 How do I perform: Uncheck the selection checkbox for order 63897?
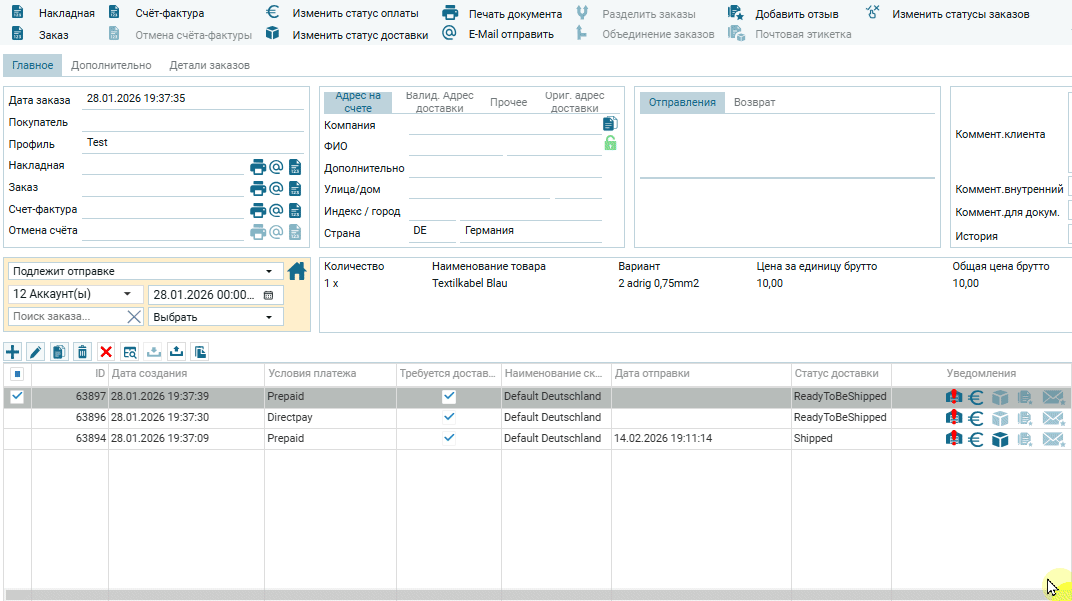[x=16, y=397]
